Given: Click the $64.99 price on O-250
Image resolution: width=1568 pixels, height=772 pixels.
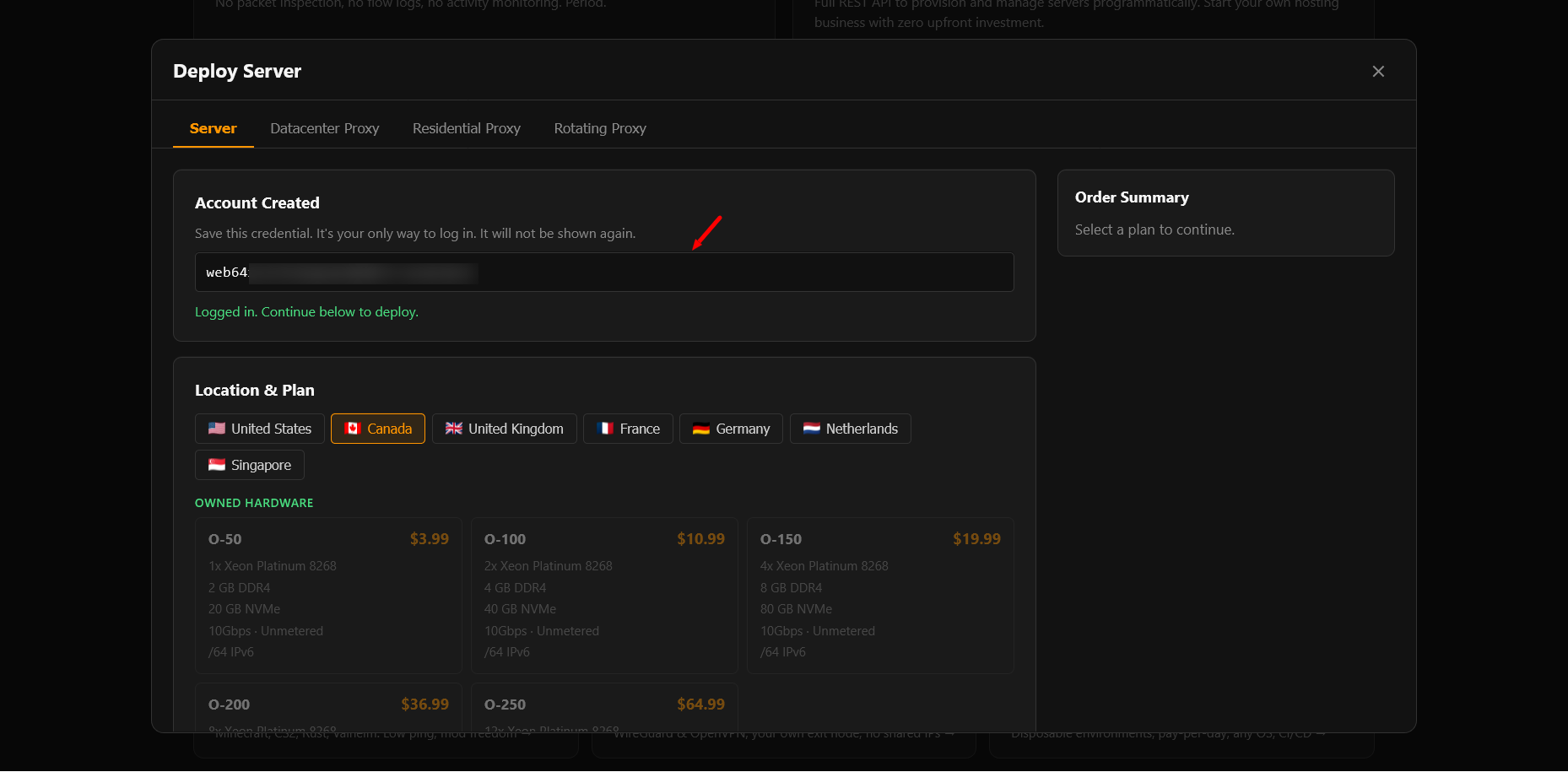Looking at the screenshot, I should pyautogui.click(x=701, y=705).
